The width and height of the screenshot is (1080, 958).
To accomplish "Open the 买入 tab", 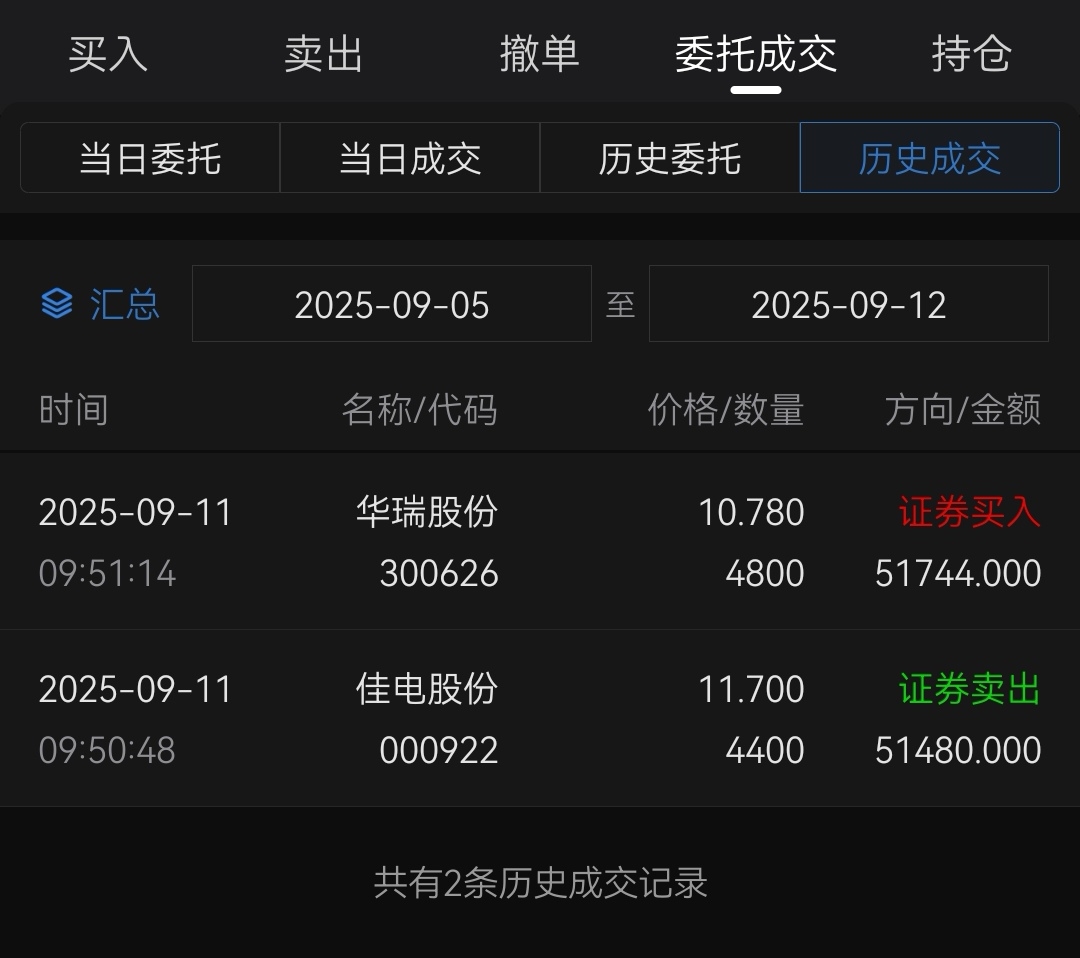I will (x=108, y=54).
